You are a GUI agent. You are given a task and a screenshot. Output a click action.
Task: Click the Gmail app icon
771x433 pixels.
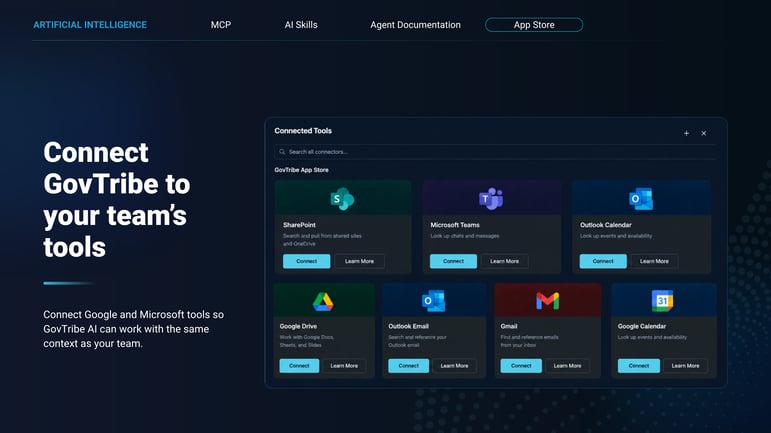tap(547, 301)
